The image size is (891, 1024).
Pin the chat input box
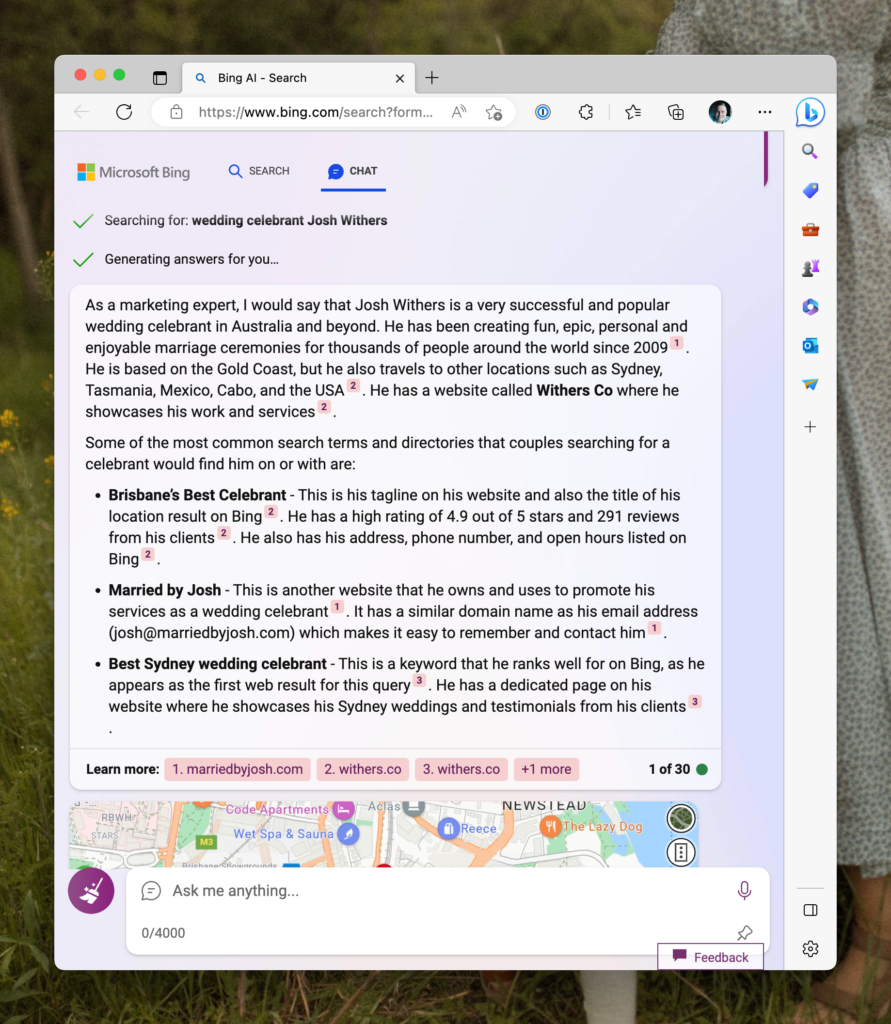(x=744, y=933)
